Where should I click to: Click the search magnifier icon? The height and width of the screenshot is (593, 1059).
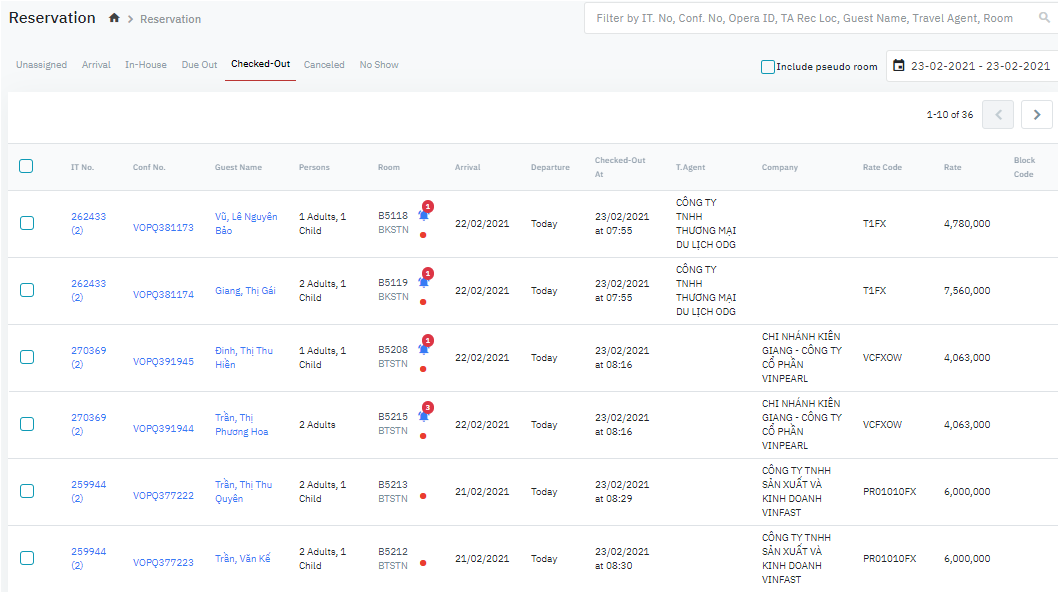pyautogui.click(x=1045, y=18)
